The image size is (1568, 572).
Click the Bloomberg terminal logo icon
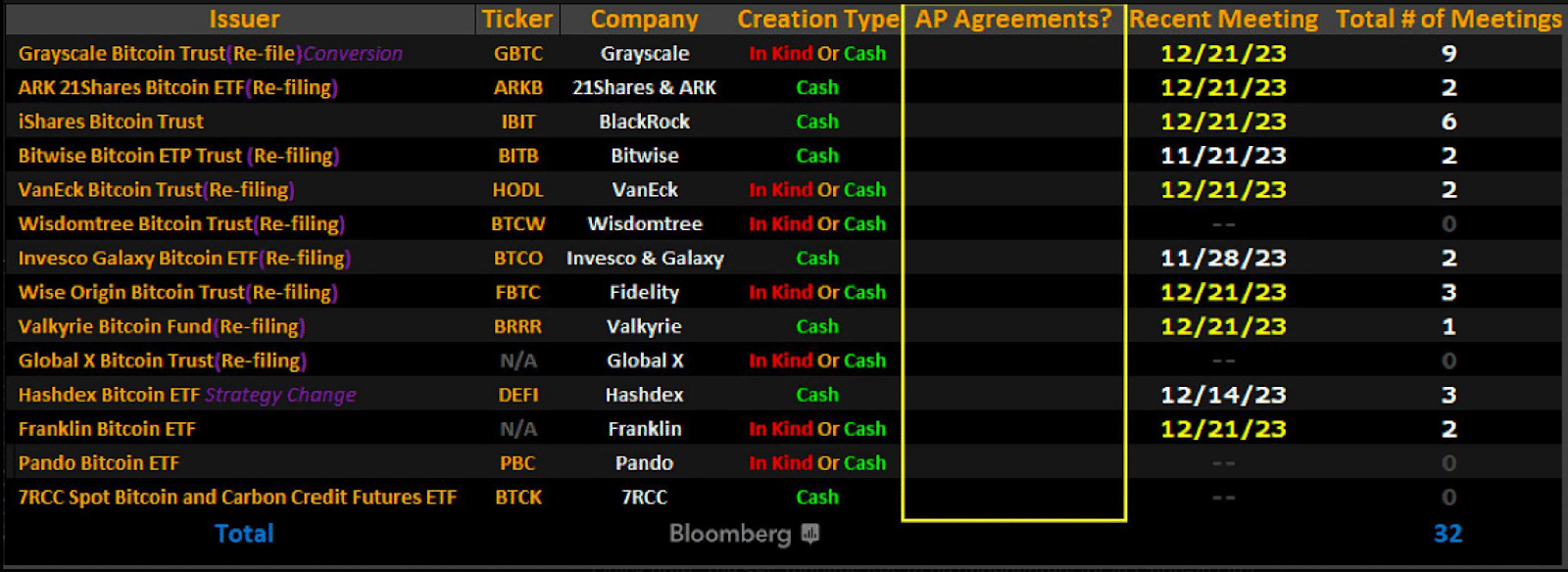(x=810, y=534)
